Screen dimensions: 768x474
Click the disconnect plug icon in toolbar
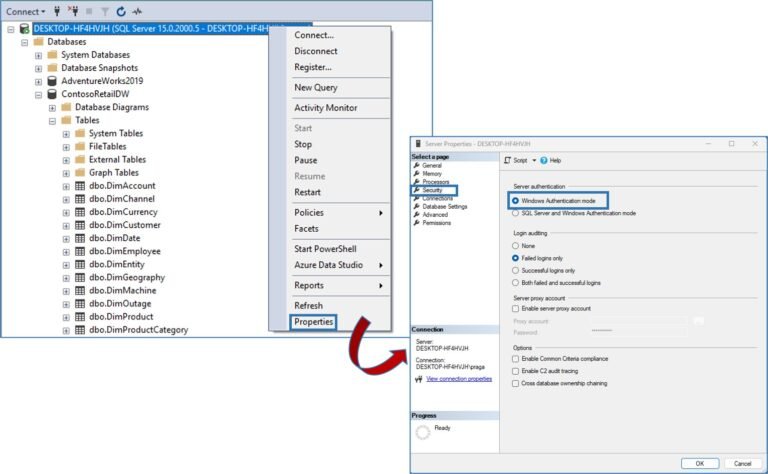(x=72, y=11)
